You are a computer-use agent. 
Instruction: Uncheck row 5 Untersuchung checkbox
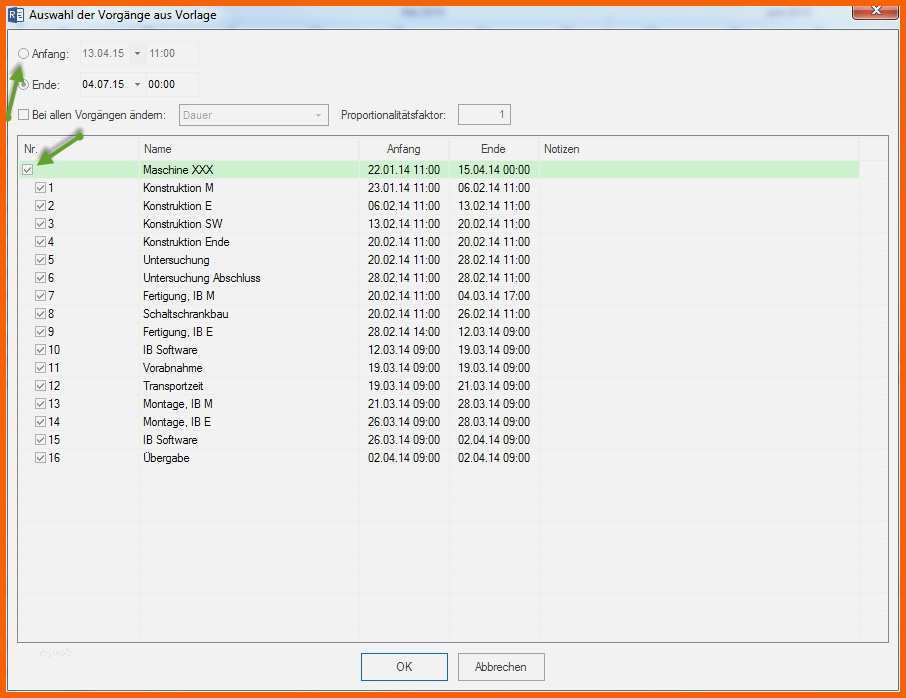click(40, 260)
